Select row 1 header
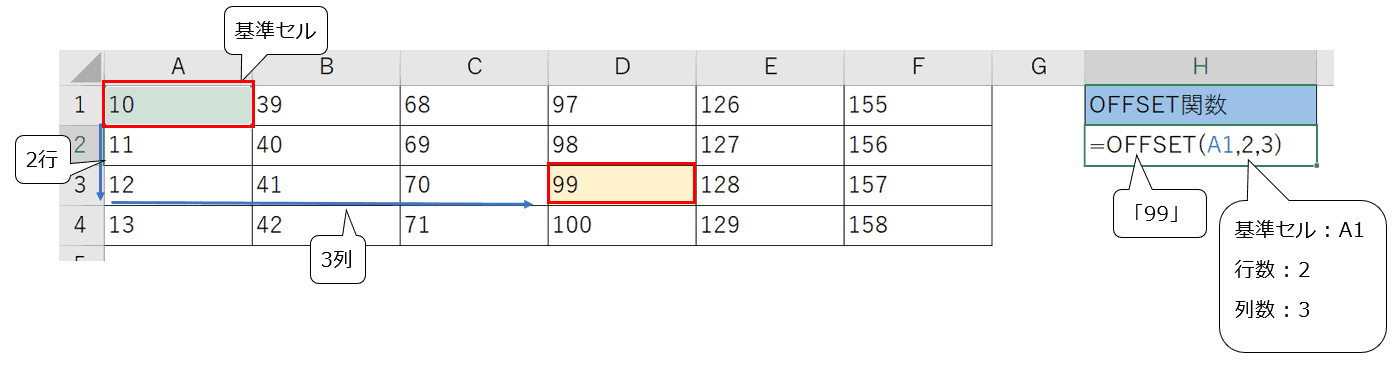 click(x=81, y=105)
